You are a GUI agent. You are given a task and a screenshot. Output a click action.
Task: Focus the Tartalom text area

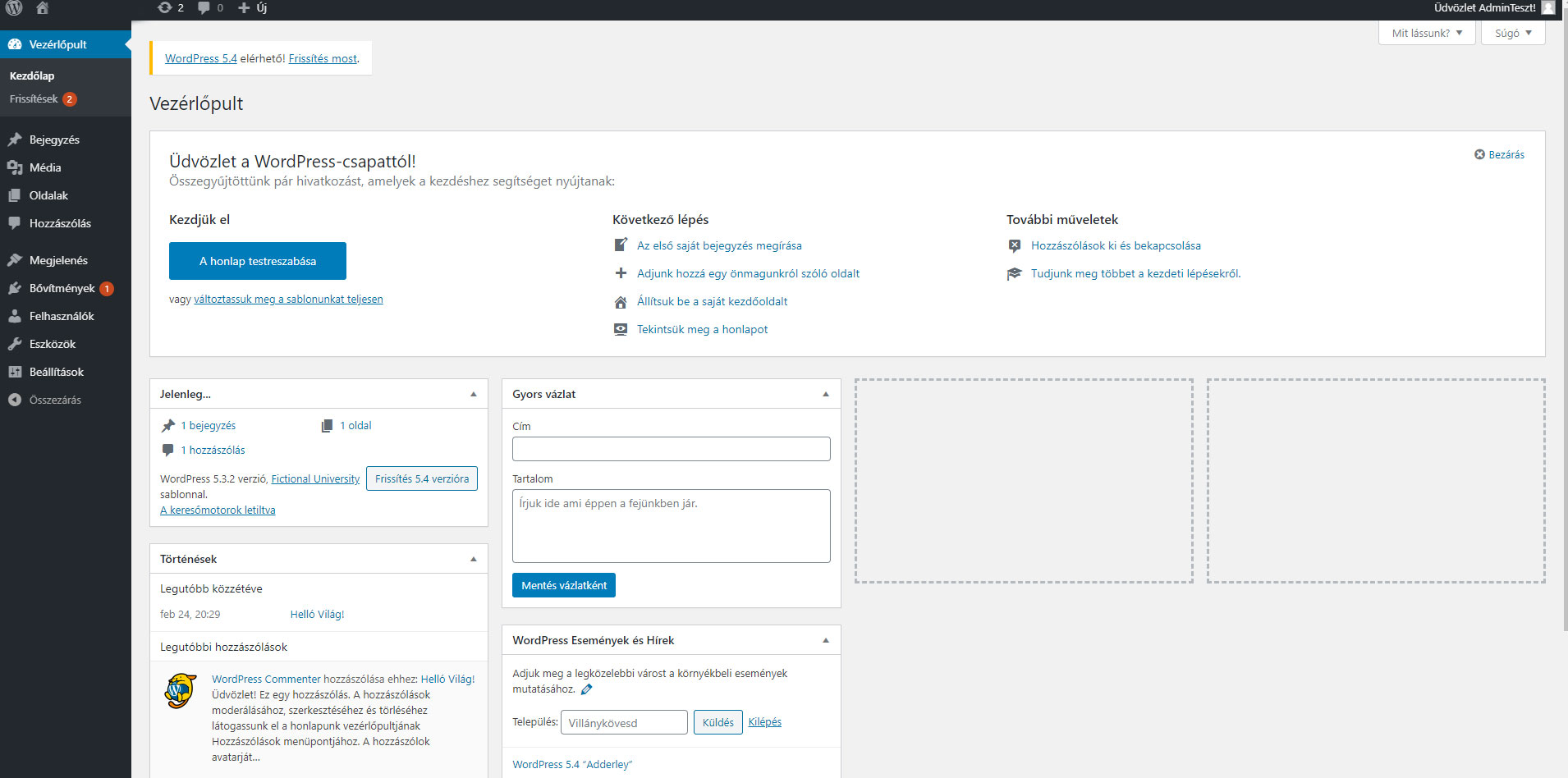(672, 526)
